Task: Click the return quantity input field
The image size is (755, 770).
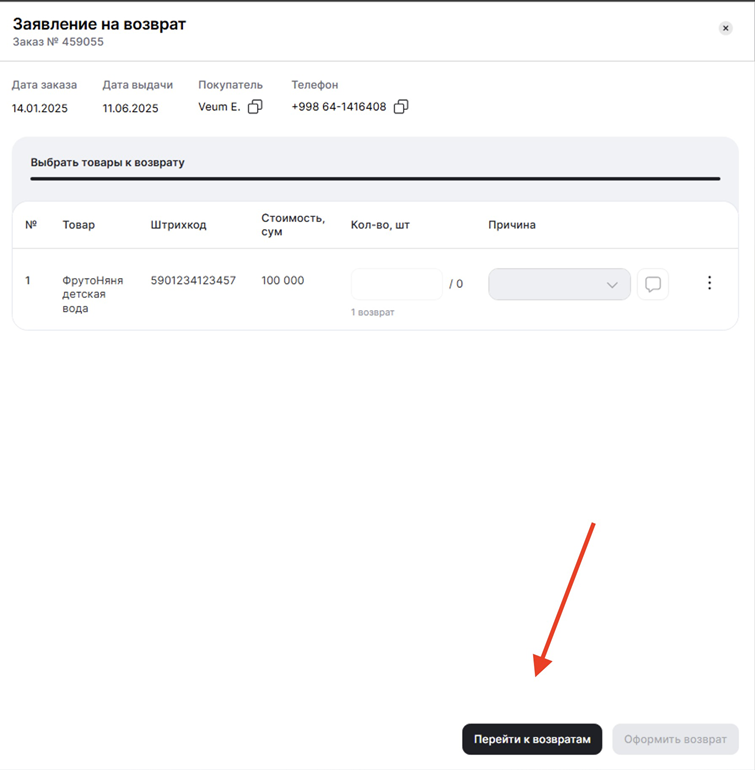Action: [396, 284]
